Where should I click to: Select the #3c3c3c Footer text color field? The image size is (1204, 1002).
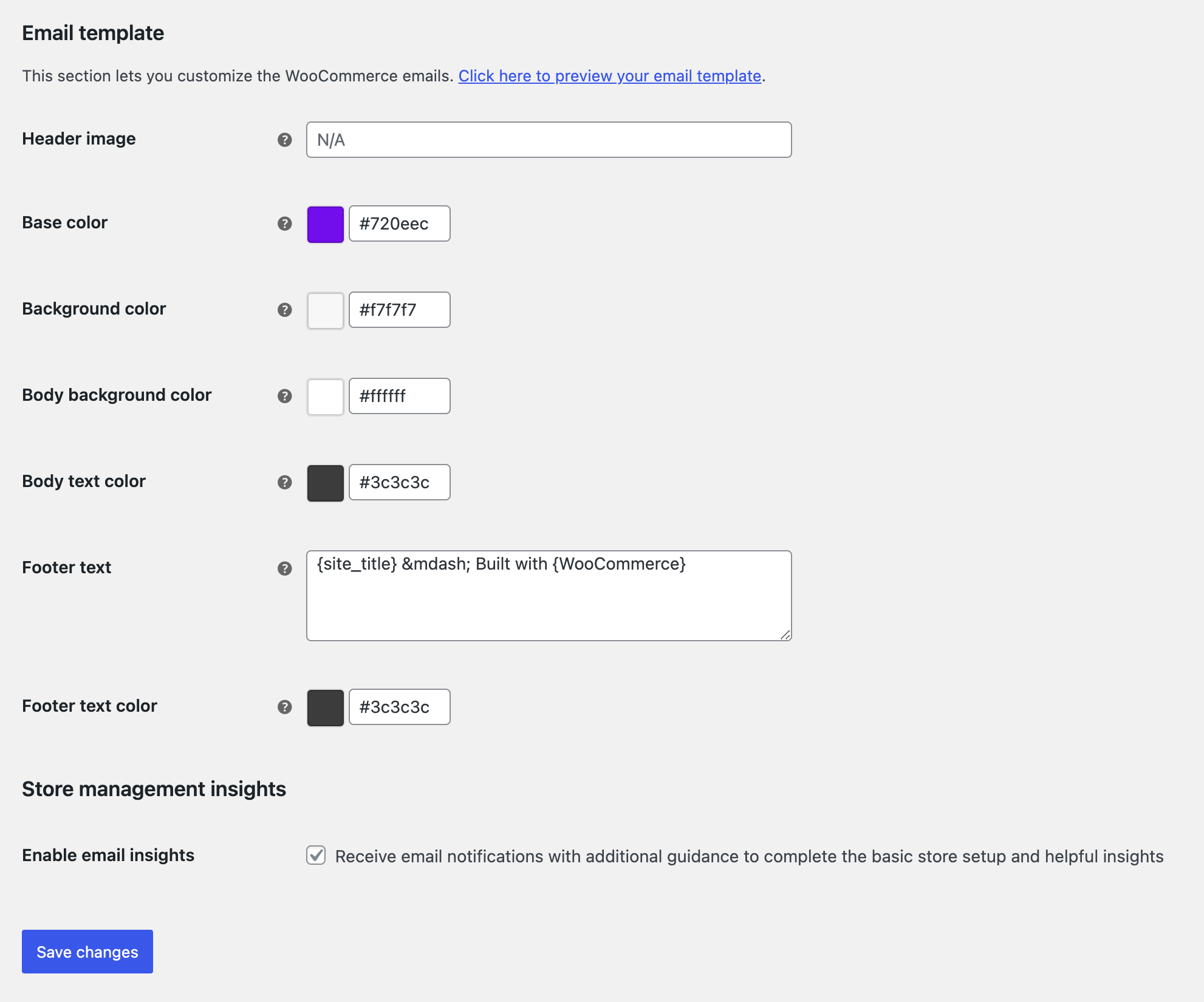(x=398, y=707)
